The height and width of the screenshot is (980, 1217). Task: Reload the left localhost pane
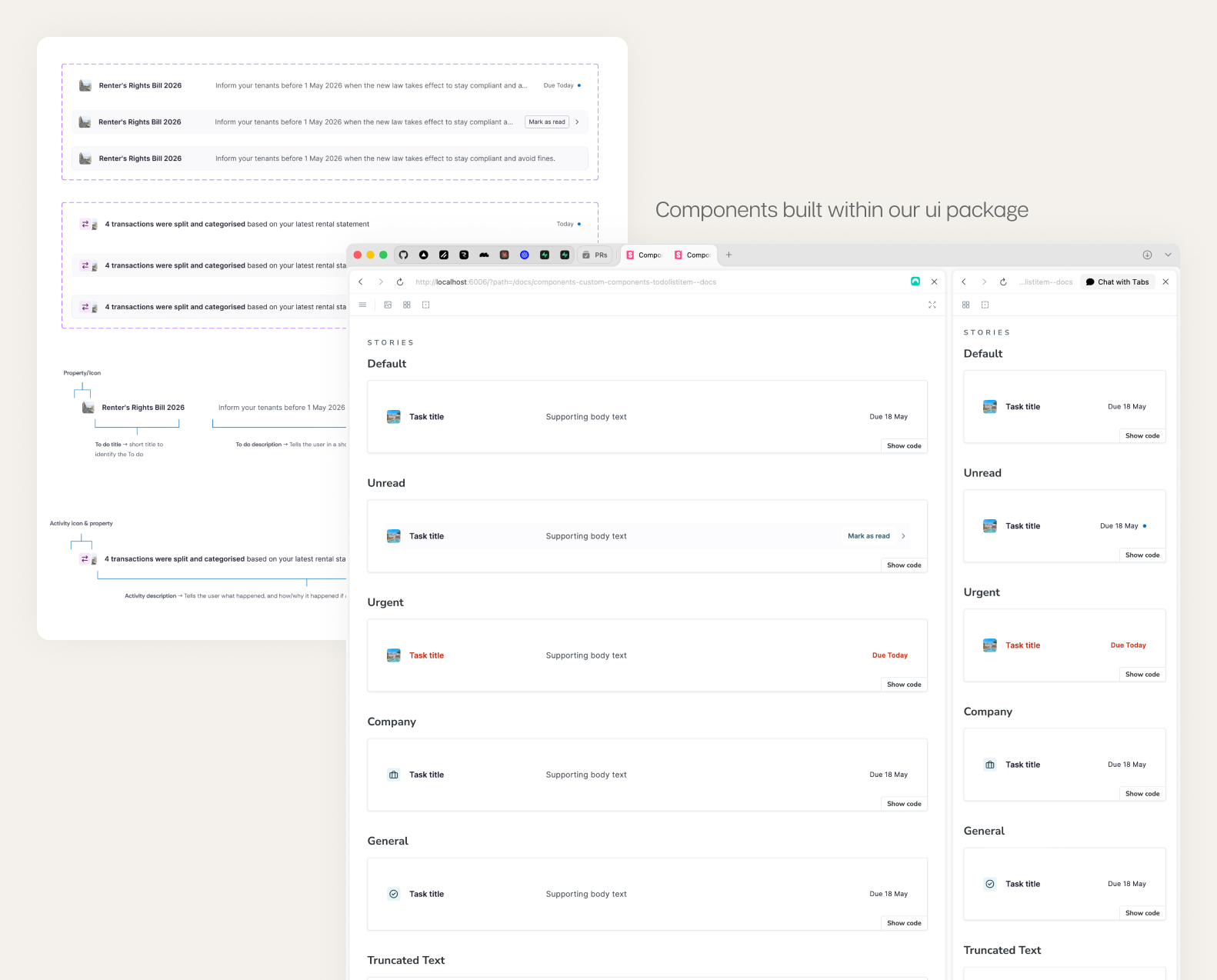point(400,282)
